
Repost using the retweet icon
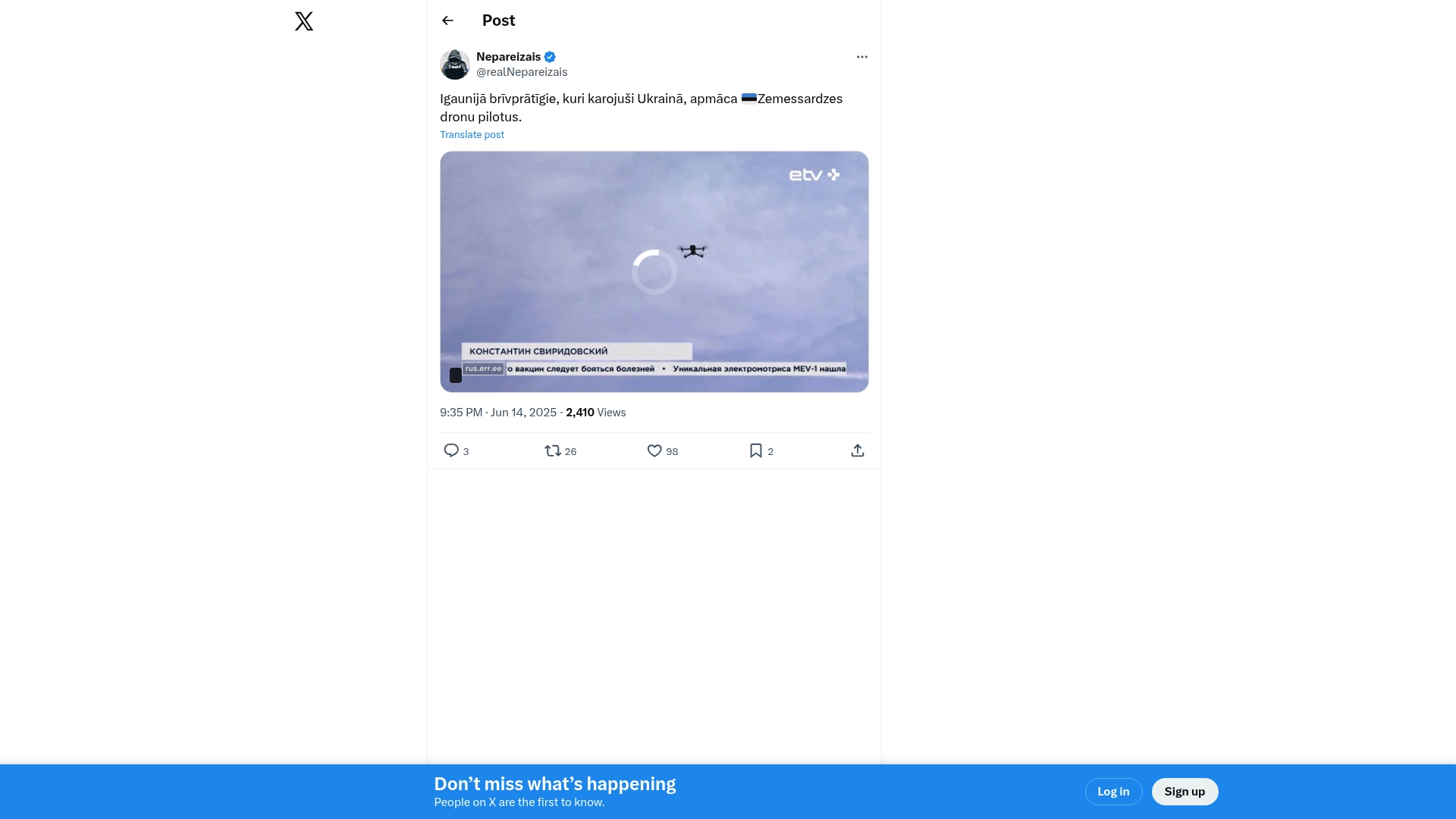pos(553,450)
